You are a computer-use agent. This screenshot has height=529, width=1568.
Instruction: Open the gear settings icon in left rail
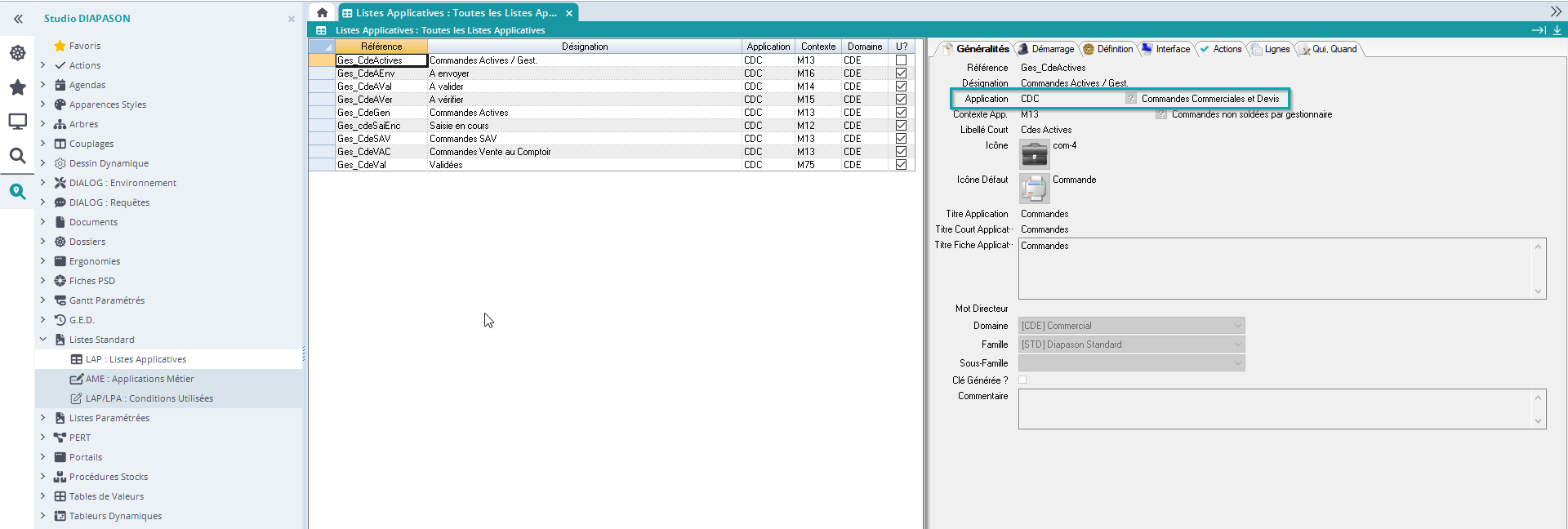(17, 53)
